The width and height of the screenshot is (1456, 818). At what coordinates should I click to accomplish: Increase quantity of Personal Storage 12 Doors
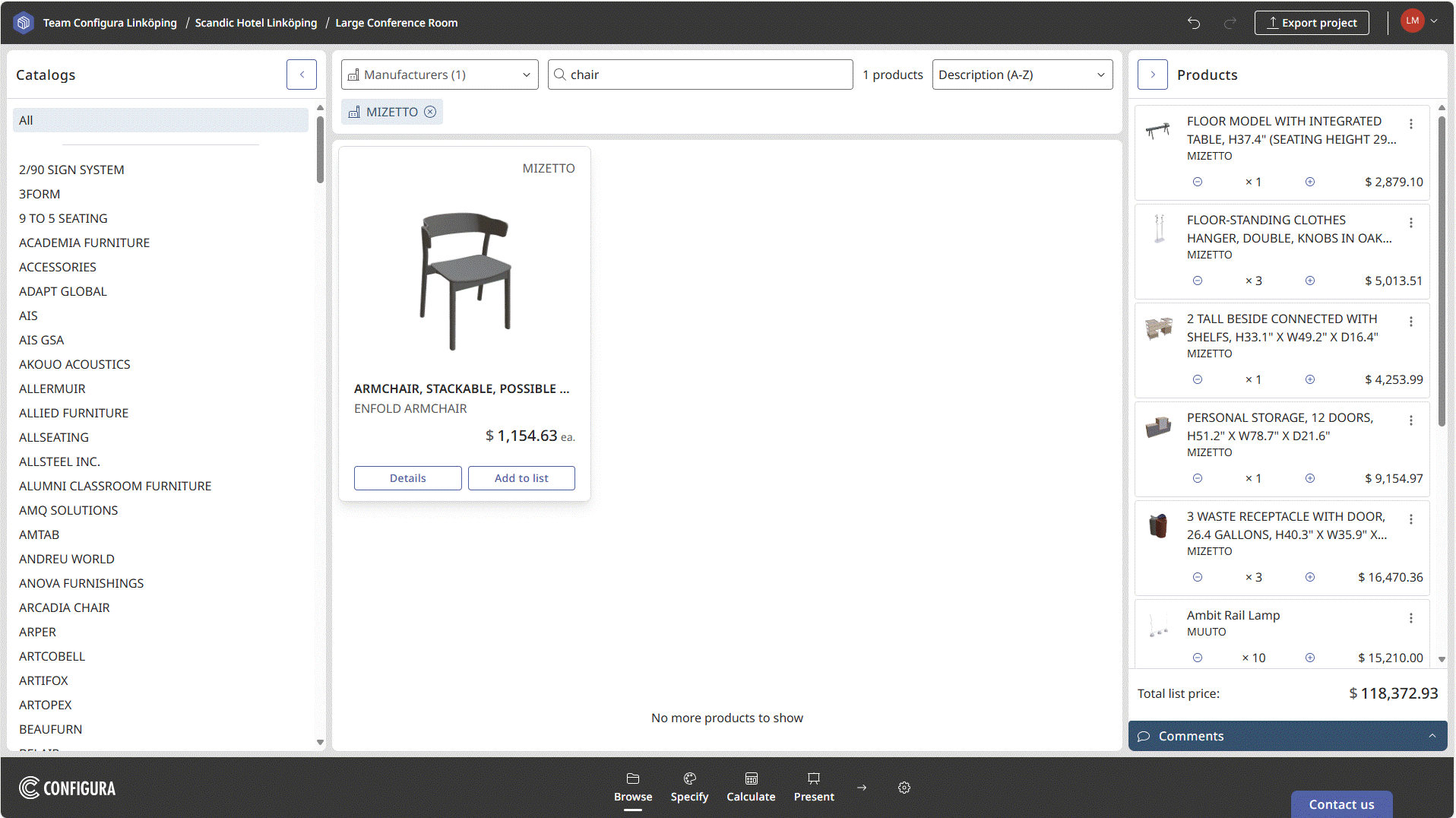(1310, 478)
